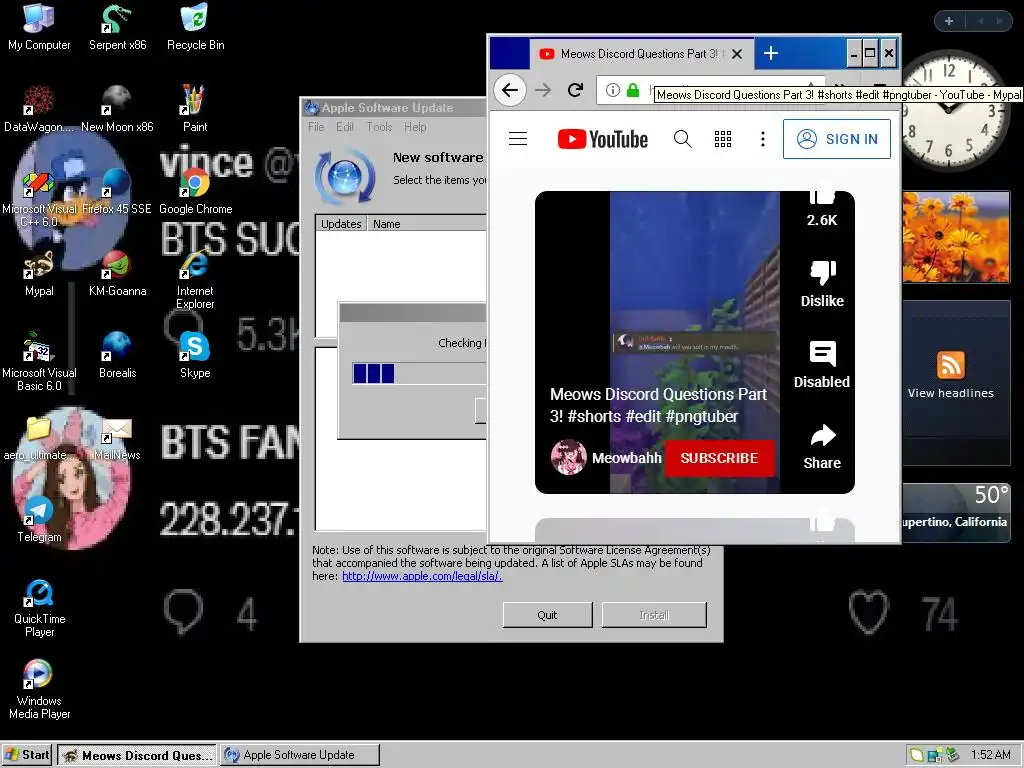This screenshot has width=1024, height=768.
Task: Open Tools menu in Apple Software Update
Action: click(379, 127)
